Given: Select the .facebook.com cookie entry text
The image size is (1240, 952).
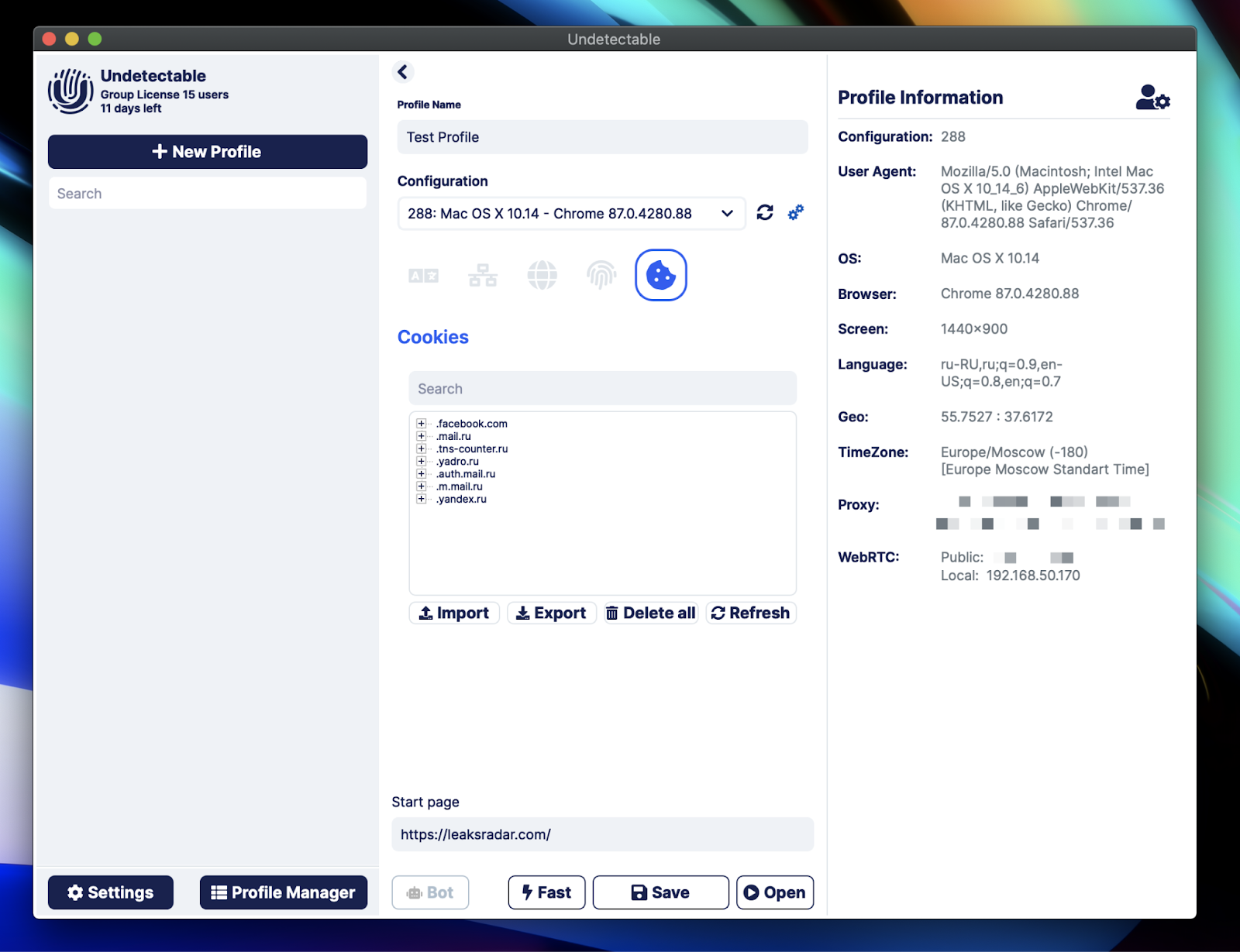Looking at the screenshot, I should 472,424.
